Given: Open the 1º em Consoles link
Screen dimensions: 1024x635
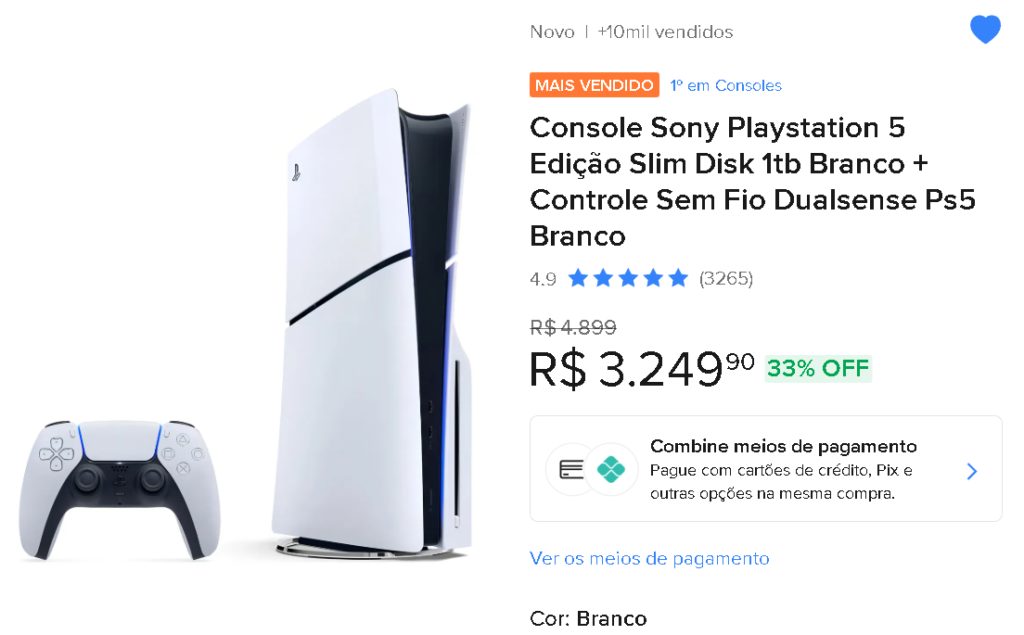Looking at the screenshot, I should pos(726,85).
